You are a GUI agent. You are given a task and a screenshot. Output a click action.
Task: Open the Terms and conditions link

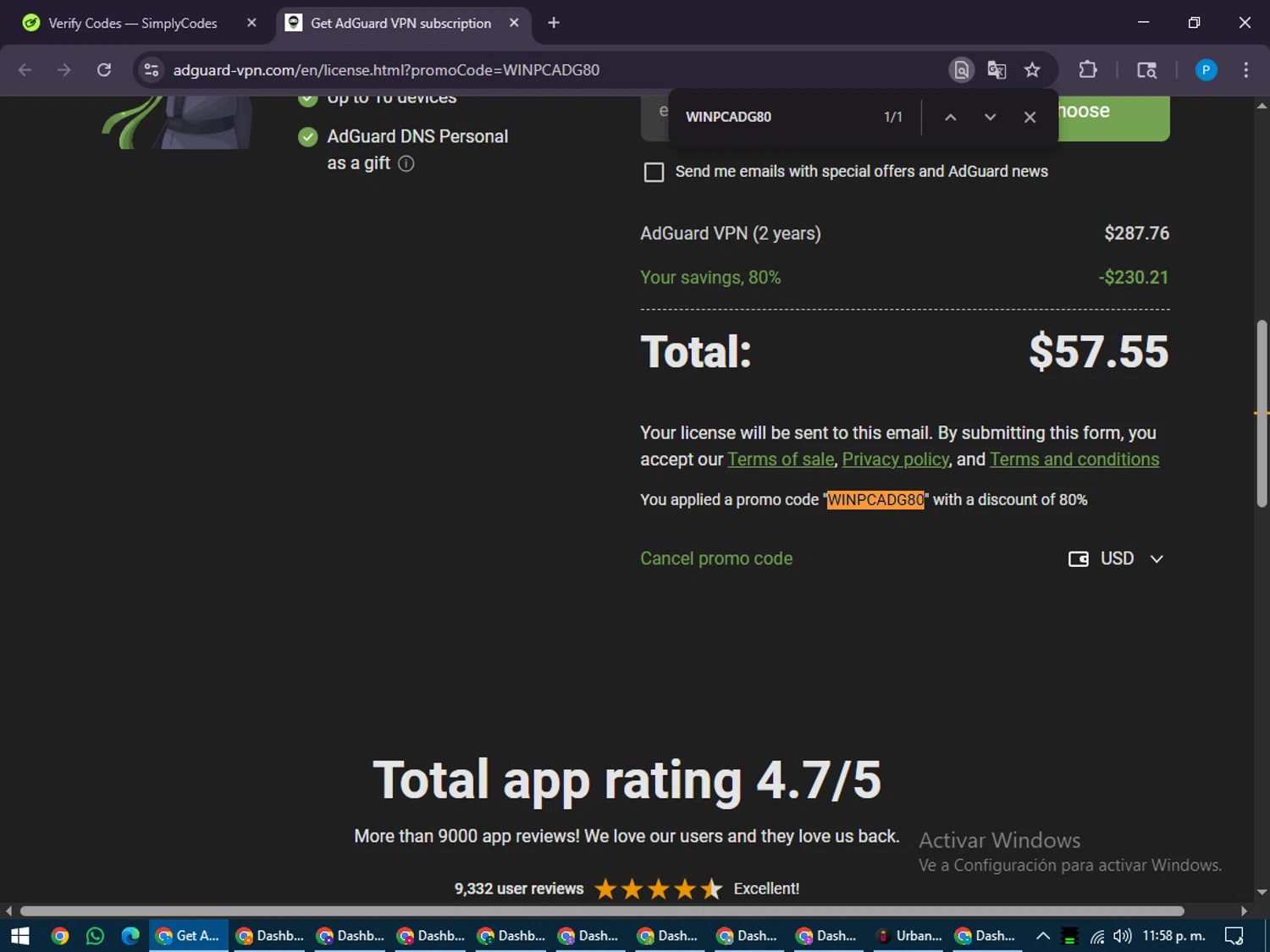point(1074,459)
